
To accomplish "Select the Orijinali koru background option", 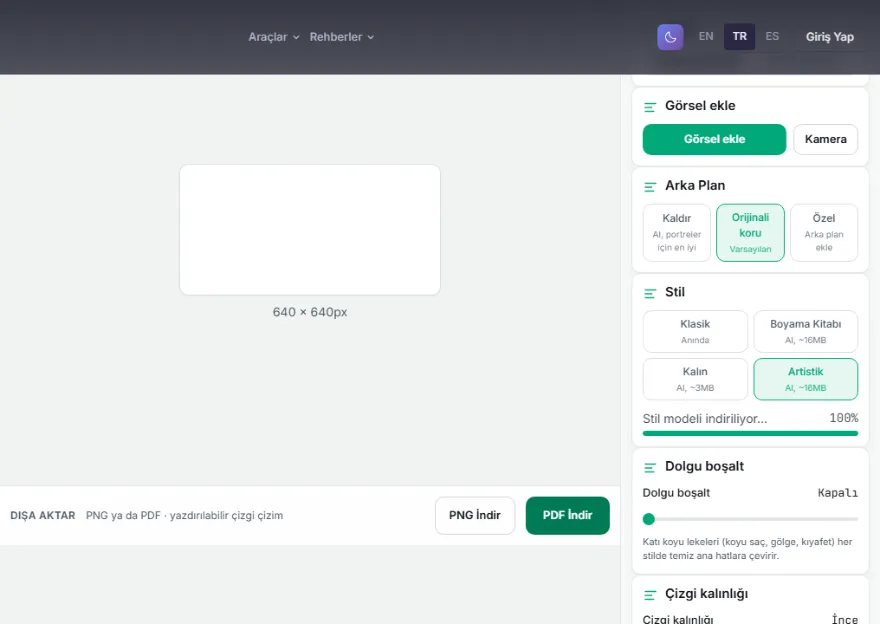I will pyautogui.click(x=750, y=232).
